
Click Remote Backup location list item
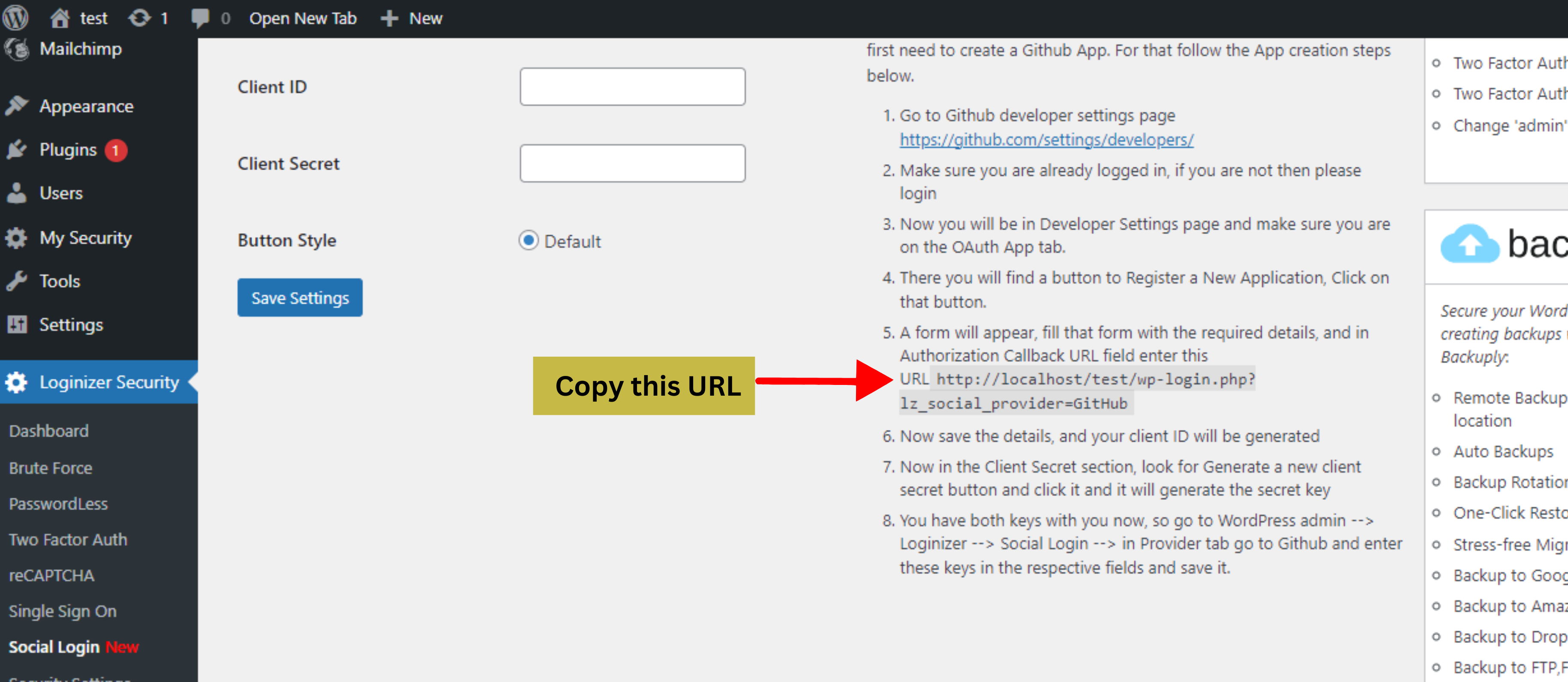click(1510, 409)
